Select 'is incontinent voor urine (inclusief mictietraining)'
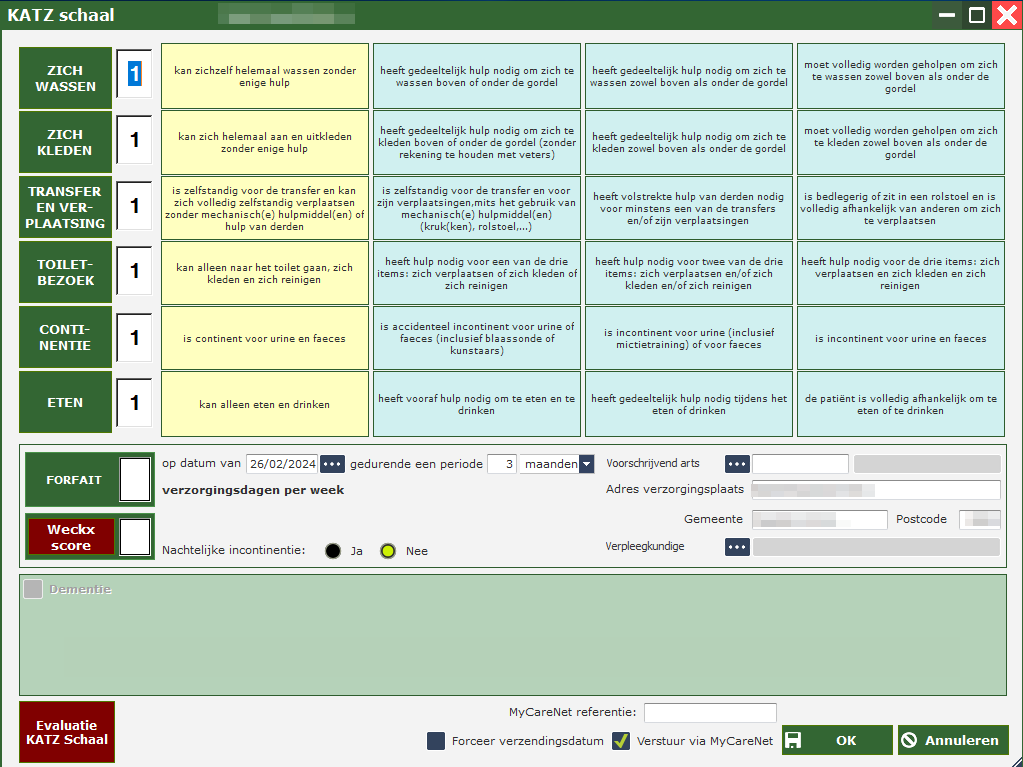Image resolution: width=1023 pixels, height=767 pixels. click(689, 338)
